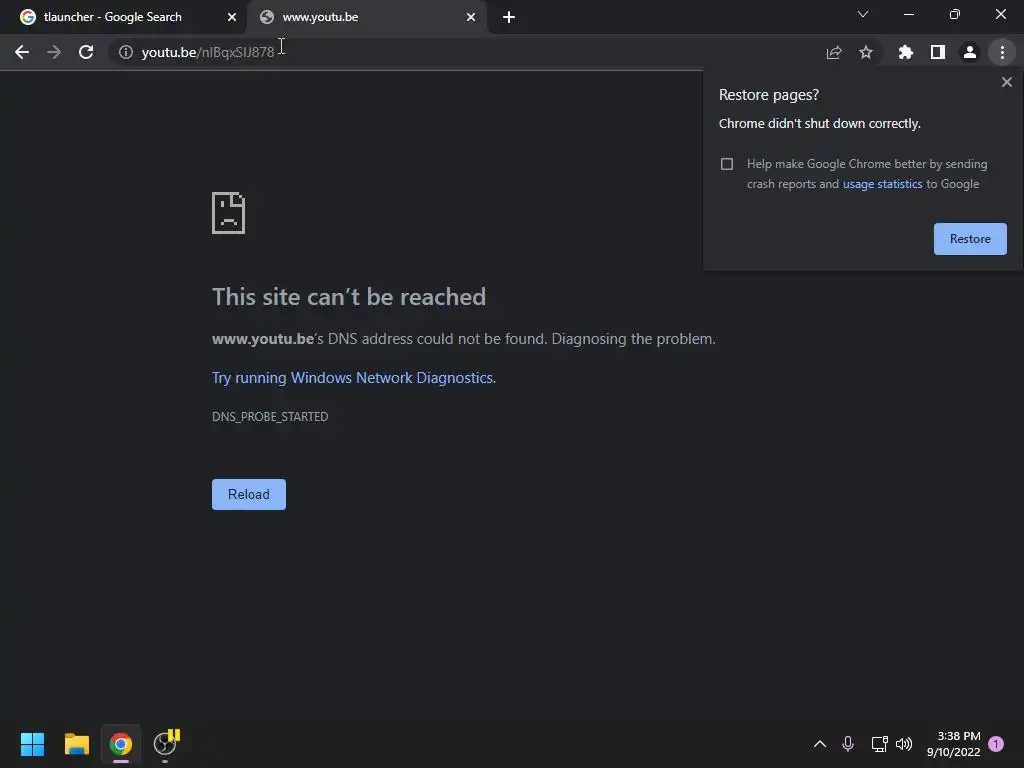
Task: Click Try running Windows Network Diagnostics link
Action: tap(353, 378)
